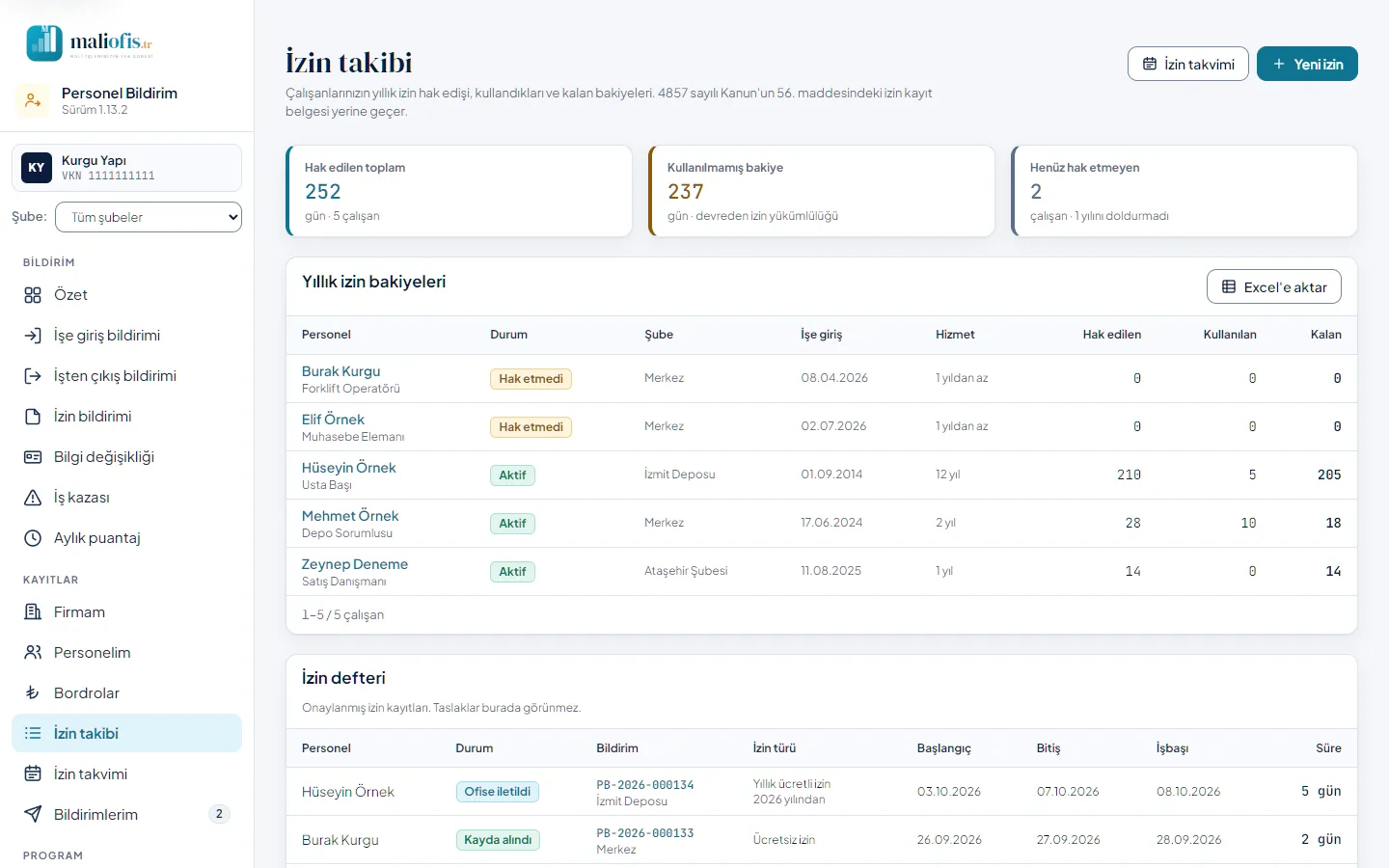Click the maliofis logo icon
The image size is (1389, 868).
coord(44,43)
